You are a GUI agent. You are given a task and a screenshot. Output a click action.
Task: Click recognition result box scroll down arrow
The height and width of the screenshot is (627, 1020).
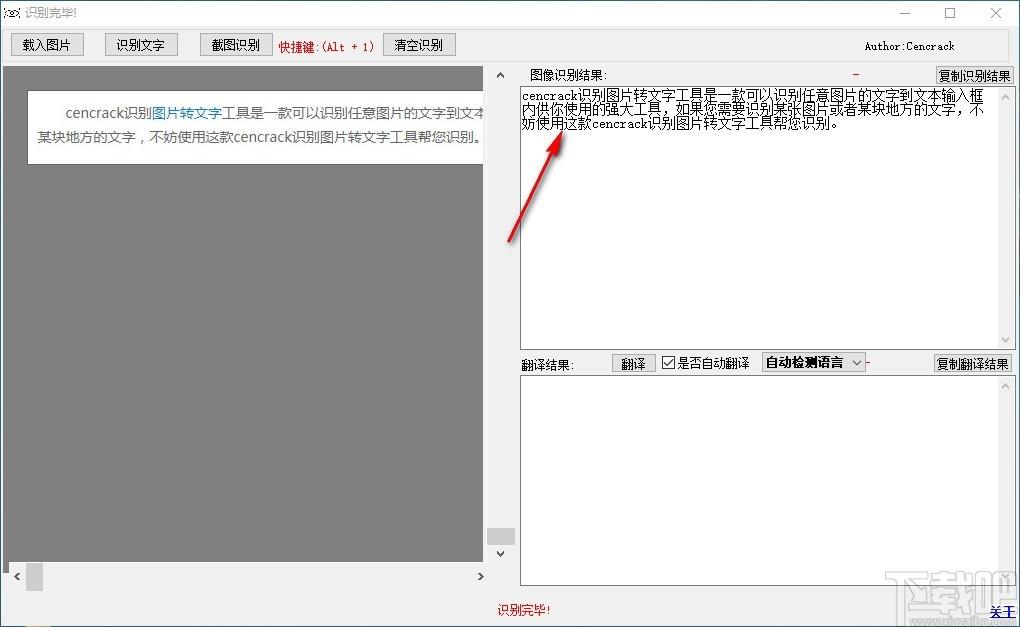(1006, 340)
